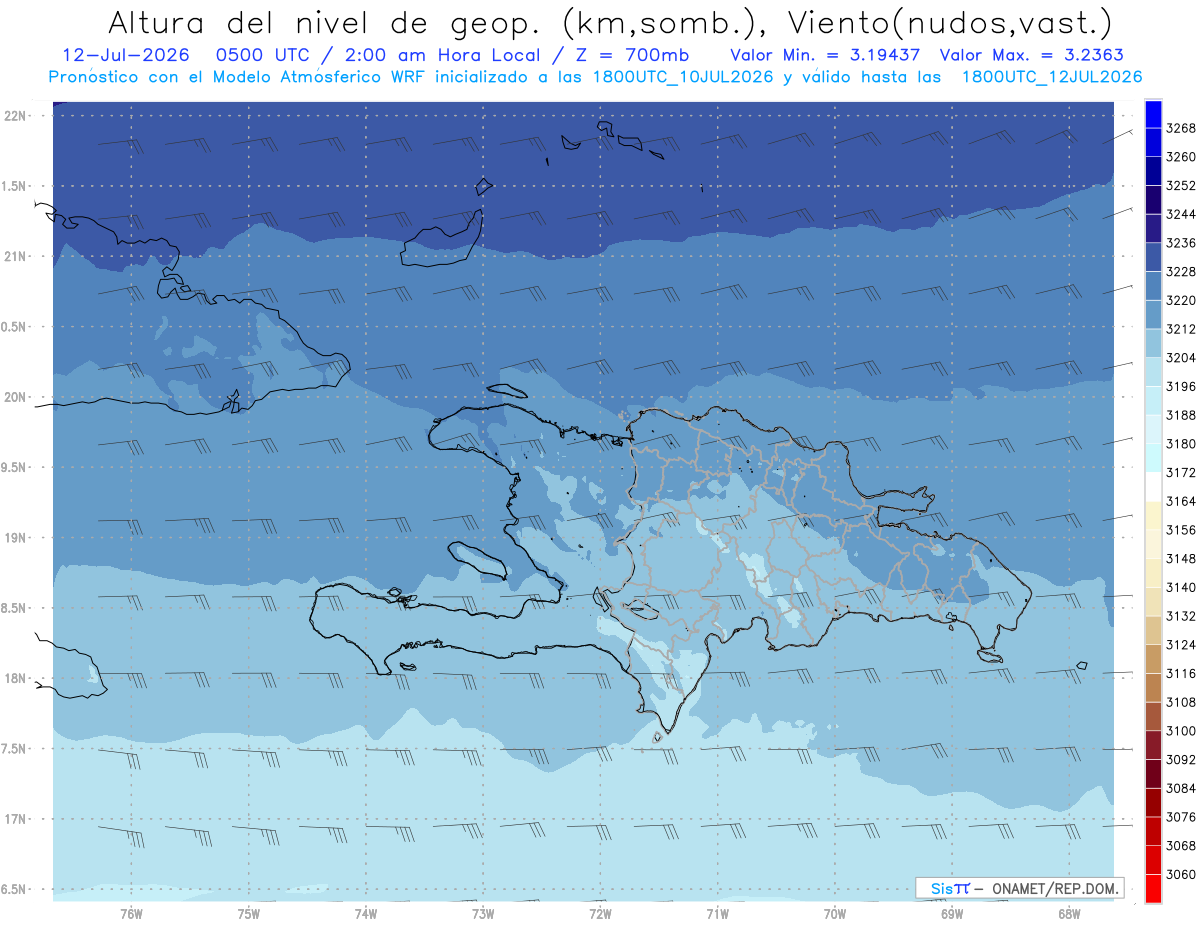Click the colorbar value '3060'

pyautogui.click(x=1181, y=875)
